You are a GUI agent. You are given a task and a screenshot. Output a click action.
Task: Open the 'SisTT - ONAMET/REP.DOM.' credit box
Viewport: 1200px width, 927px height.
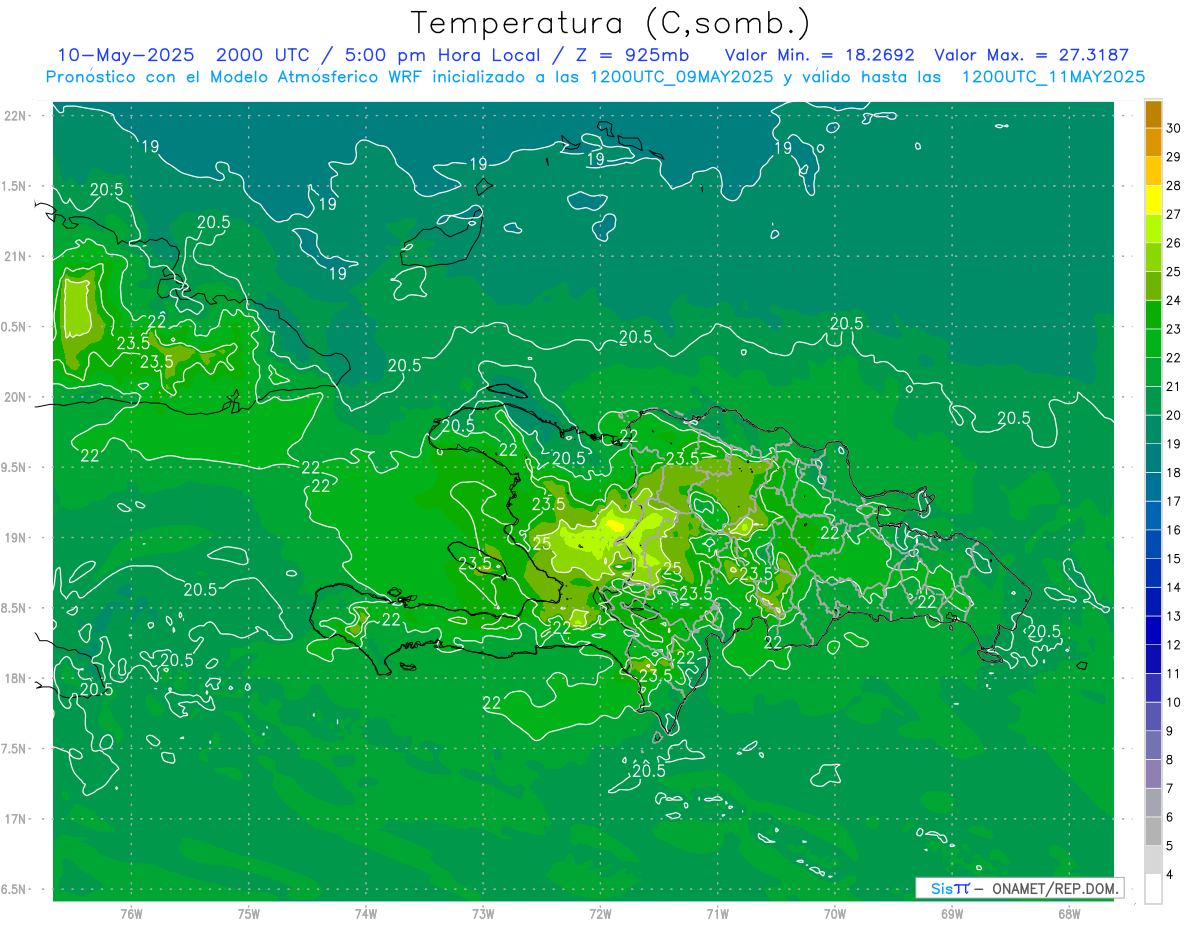click(x=1020, y=888)
